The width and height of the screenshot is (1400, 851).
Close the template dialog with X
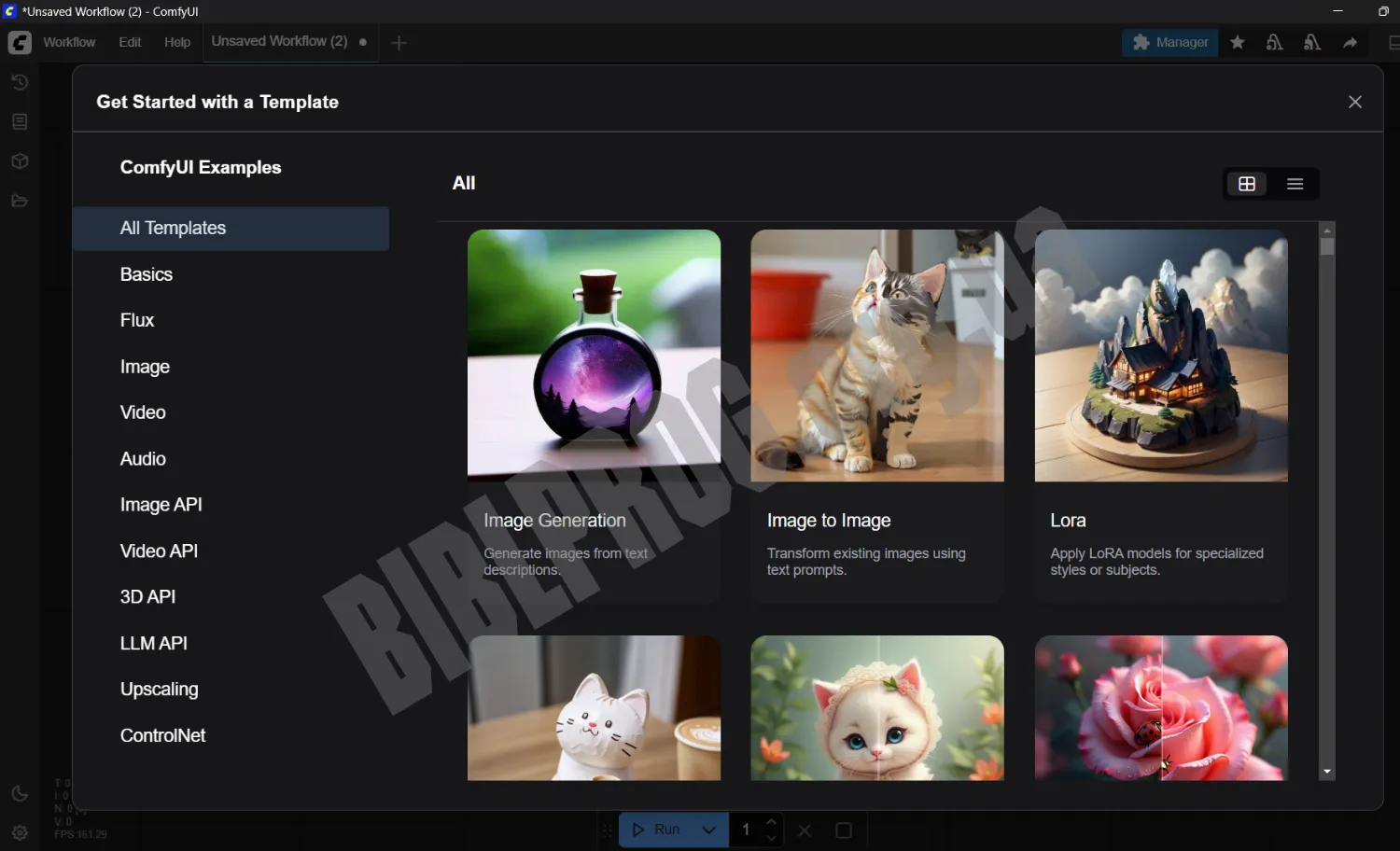(x=1355, y=102)
